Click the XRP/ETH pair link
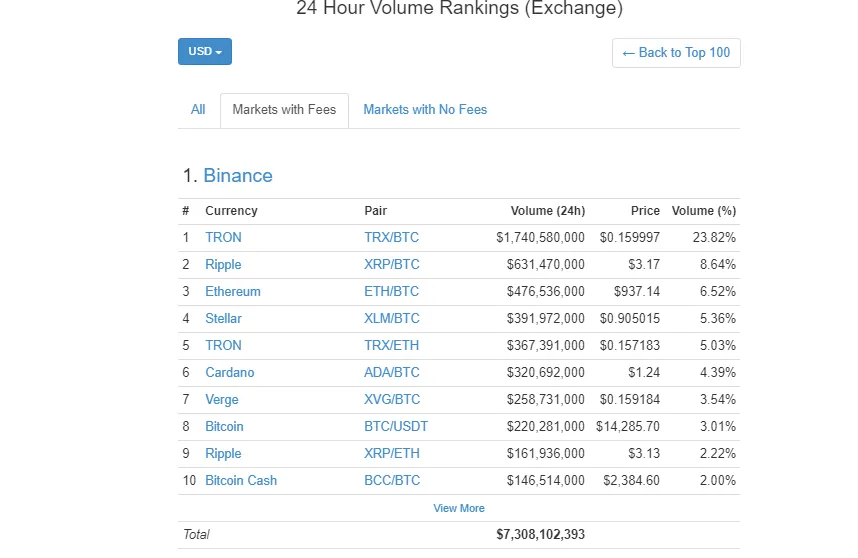The image size is (858, 558). point(391,454)
